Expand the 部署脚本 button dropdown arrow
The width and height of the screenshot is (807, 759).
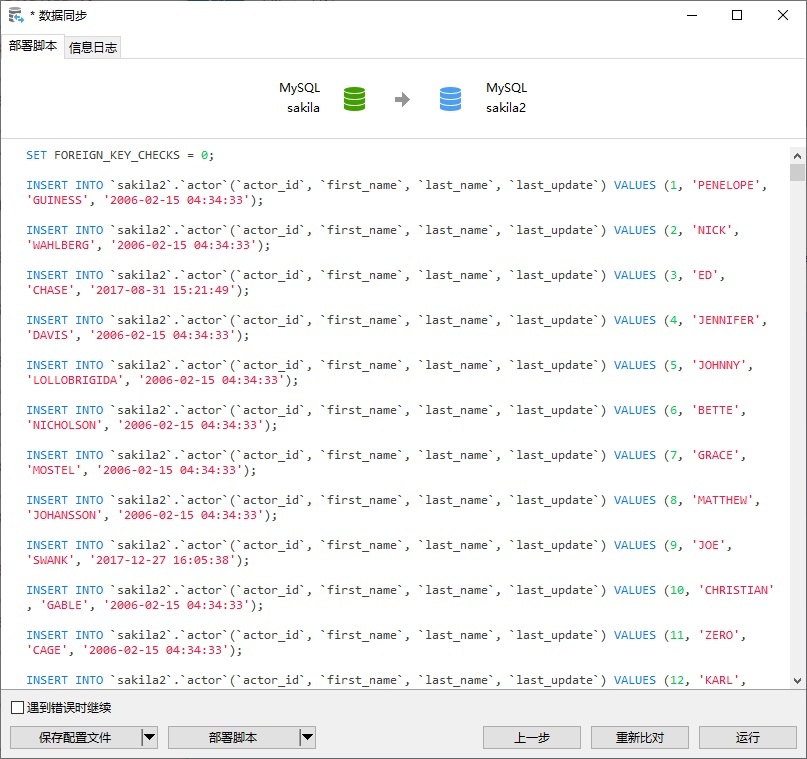click(x=307, y=737)
